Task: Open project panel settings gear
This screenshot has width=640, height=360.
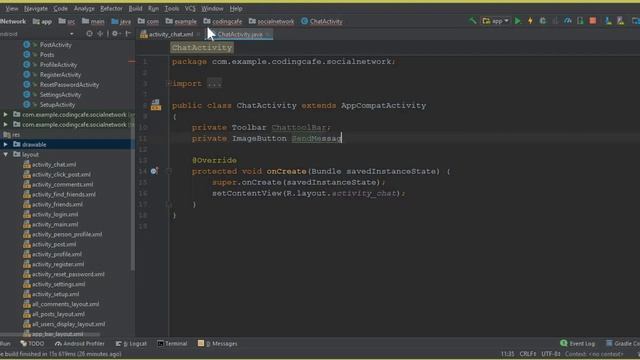Action: 116,34
